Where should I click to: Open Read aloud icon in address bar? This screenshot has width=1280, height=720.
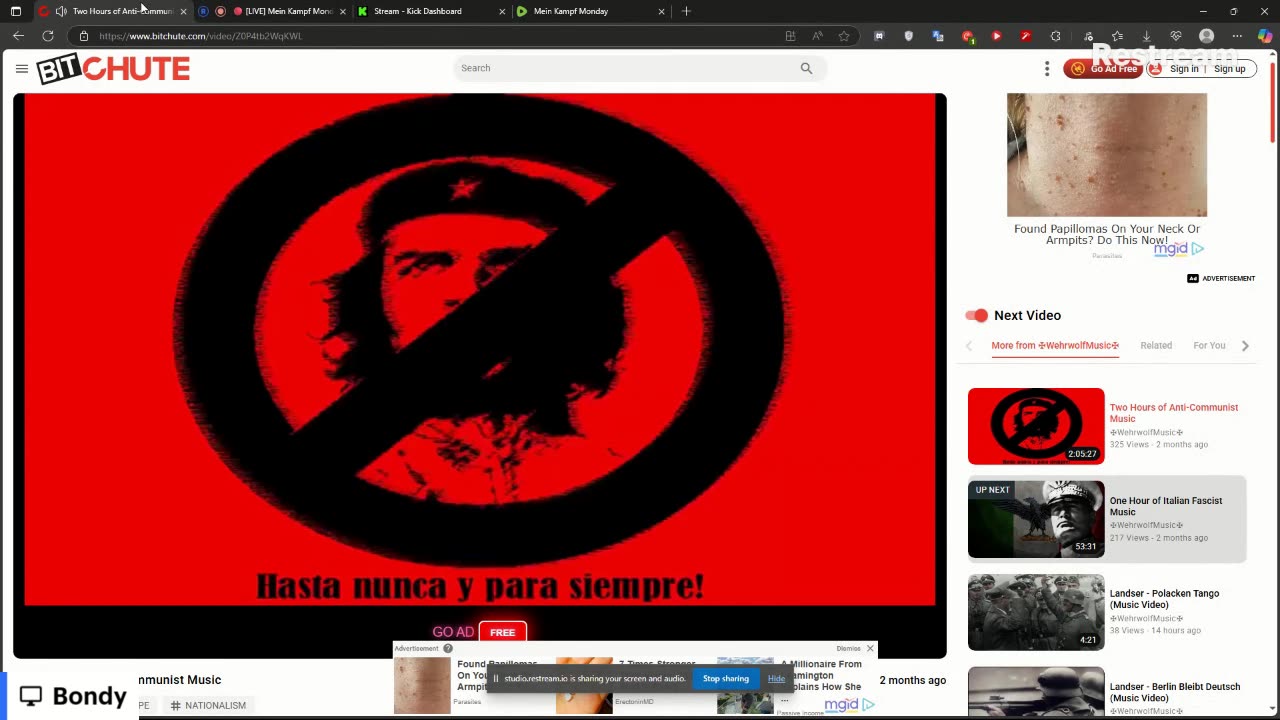[x=817, y=36]
